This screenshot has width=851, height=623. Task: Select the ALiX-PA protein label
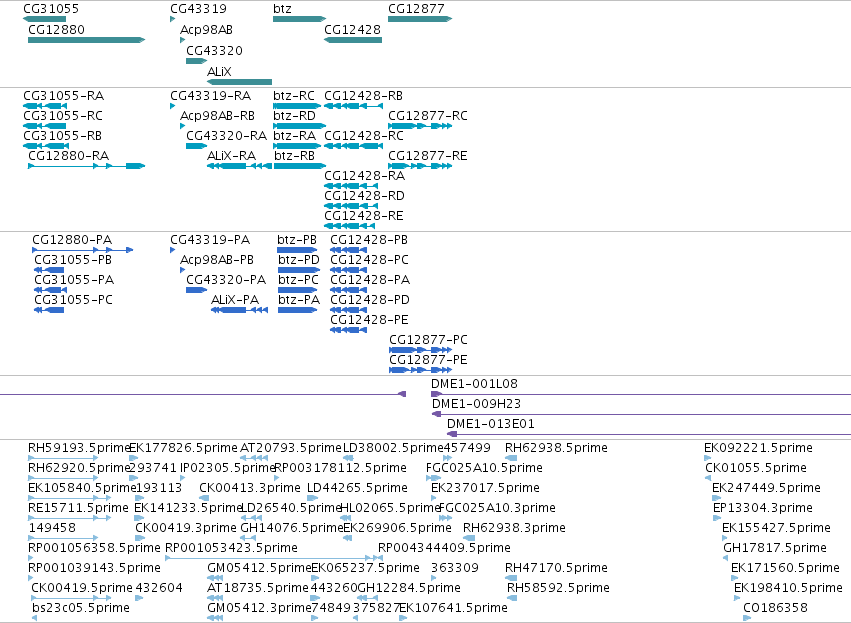point(234,300)
